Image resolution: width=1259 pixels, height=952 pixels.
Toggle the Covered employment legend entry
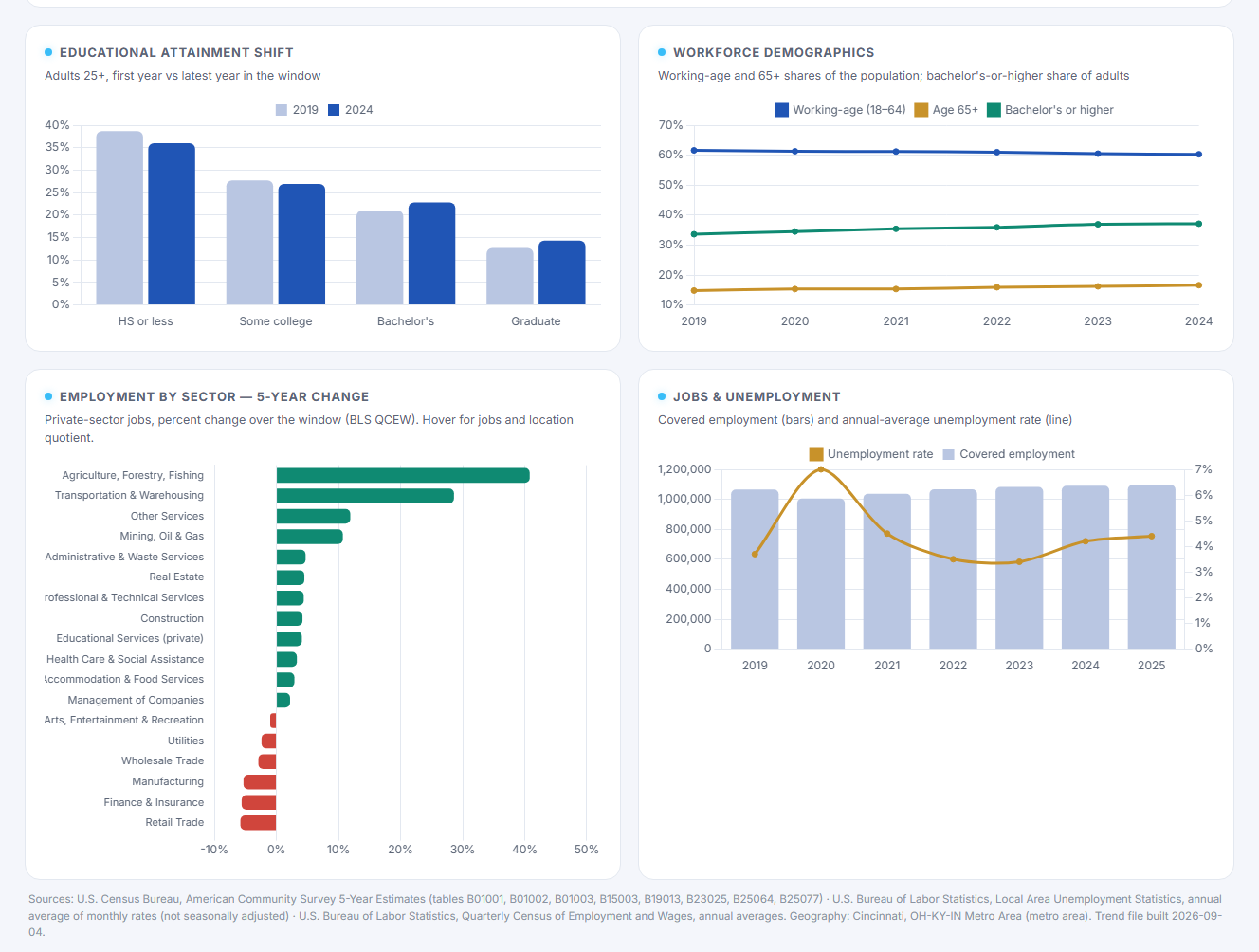pyautogui.click(x=1009, y=454)
